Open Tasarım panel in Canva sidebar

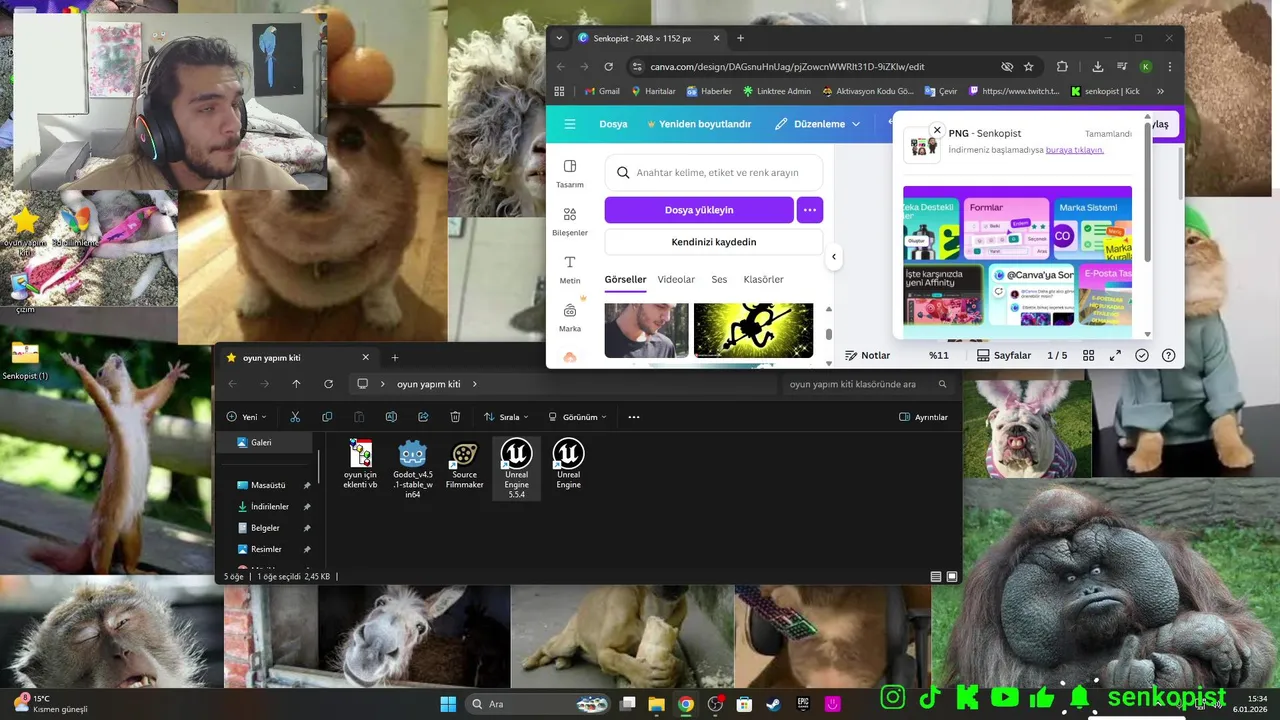coord(570,173)
